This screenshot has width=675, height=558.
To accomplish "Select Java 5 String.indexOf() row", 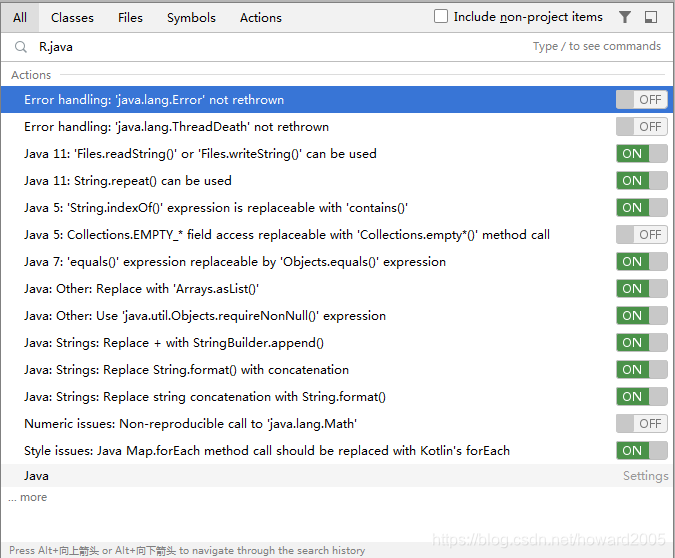I will click(x=337, y=208).
